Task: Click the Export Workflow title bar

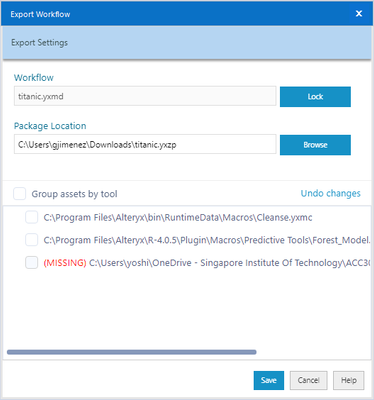Action: click(x=177, y=14)
